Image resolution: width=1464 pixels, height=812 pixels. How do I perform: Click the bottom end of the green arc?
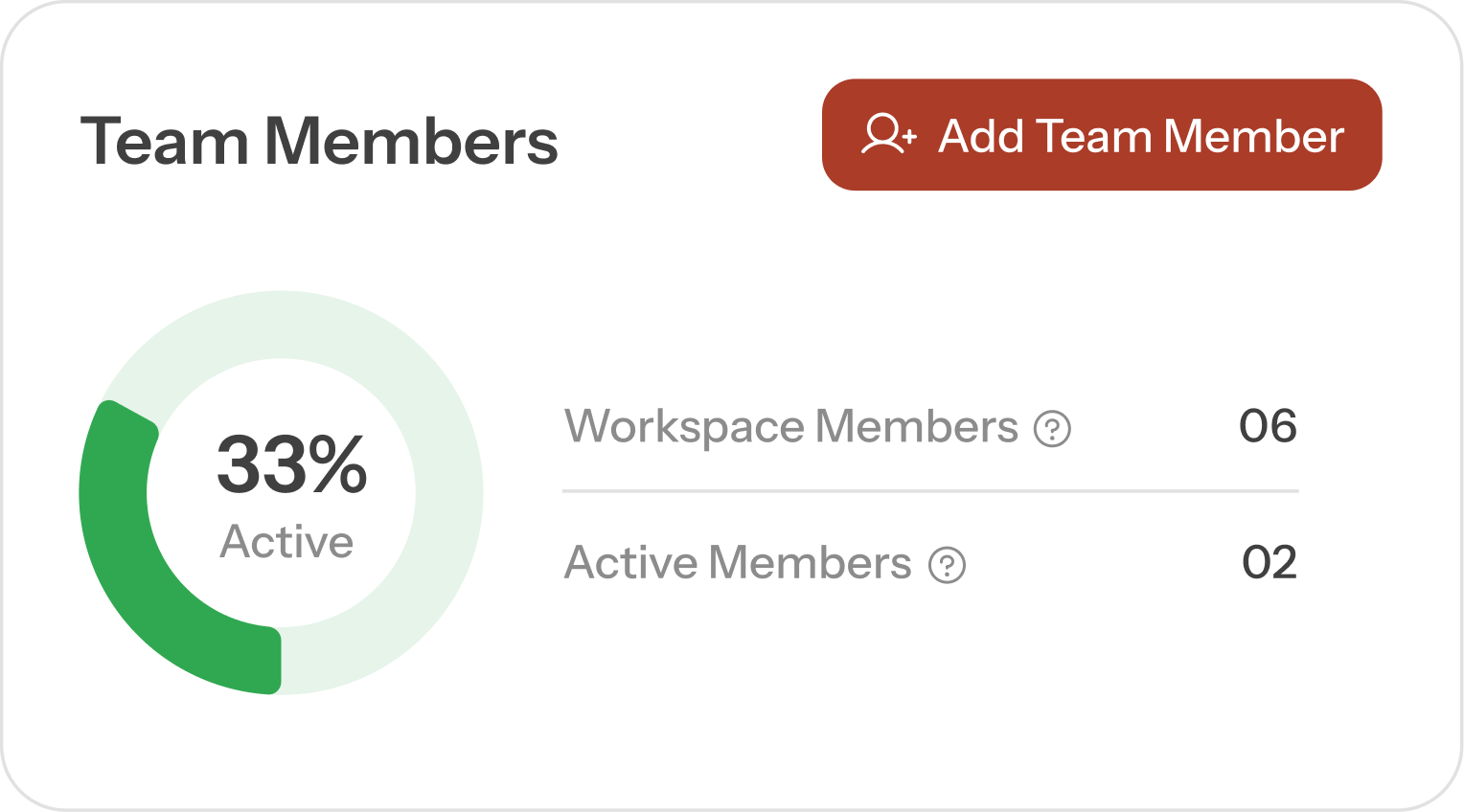click(270, 661)
